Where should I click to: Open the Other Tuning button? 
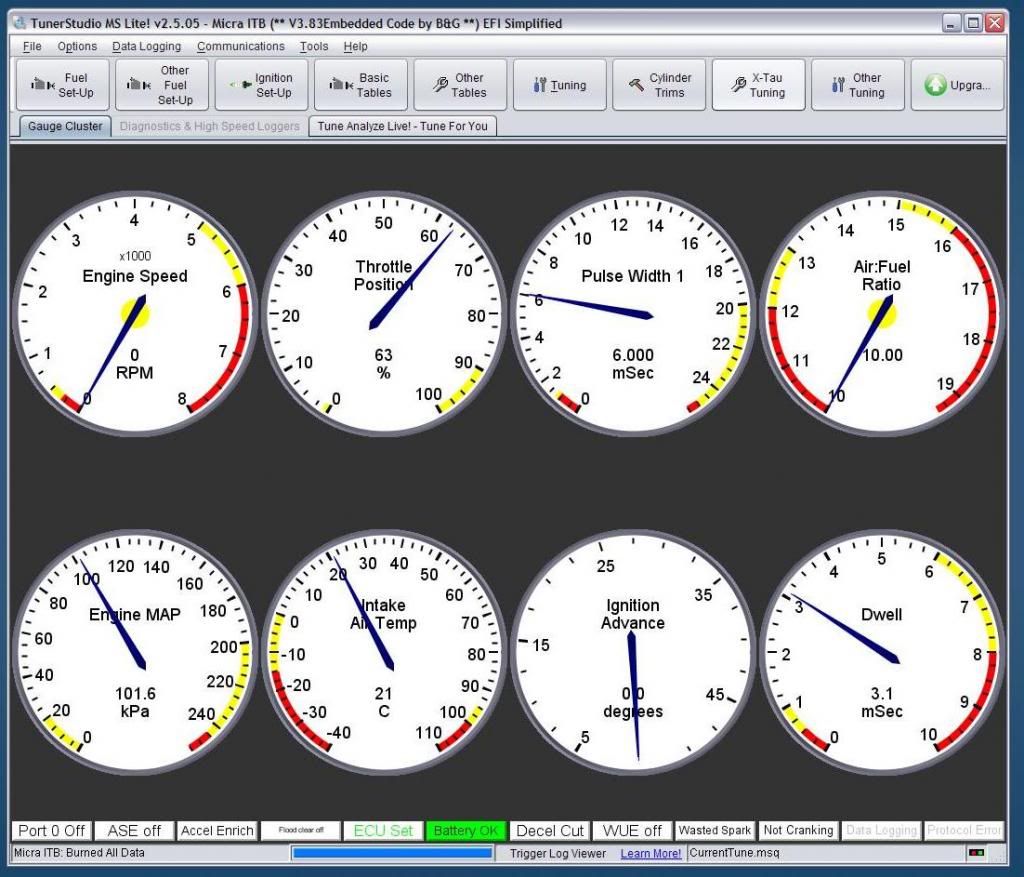[x=857, y=85]
